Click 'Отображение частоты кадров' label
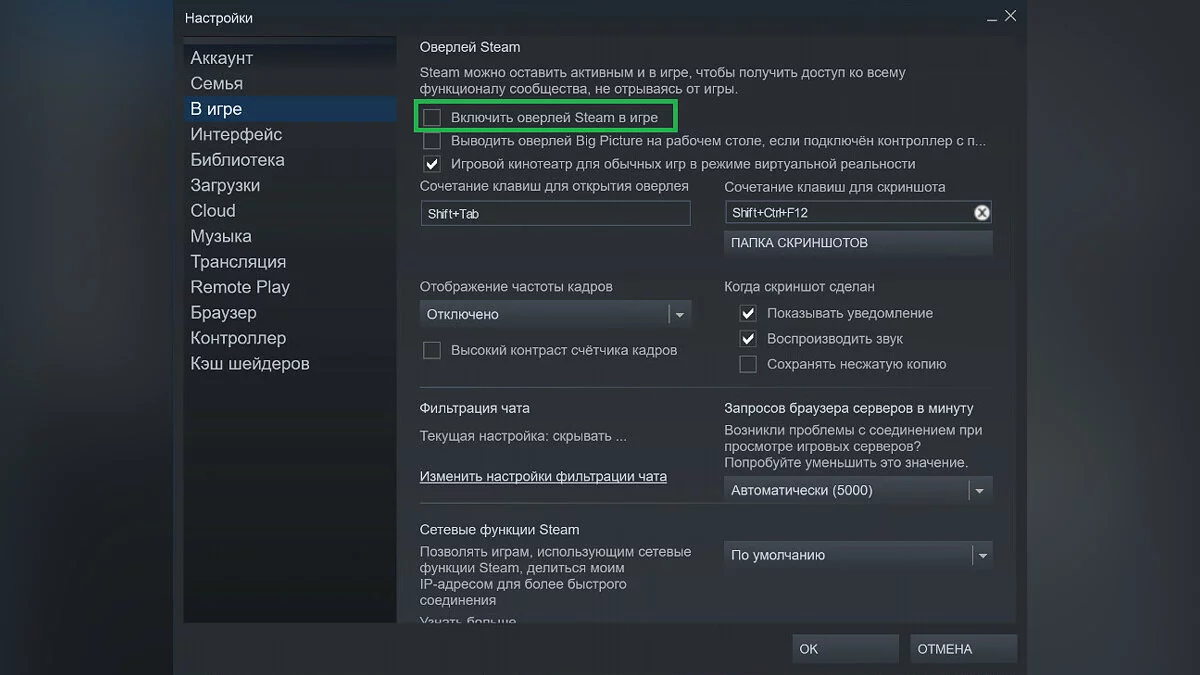 pyautogui.click(x=516, y=287)
